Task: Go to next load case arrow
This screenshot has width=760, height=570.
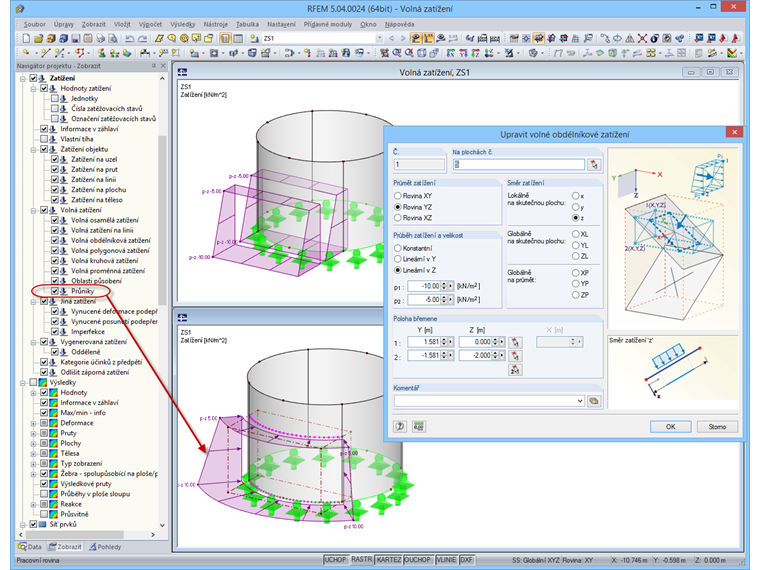Action: click(x=403, y=38)
